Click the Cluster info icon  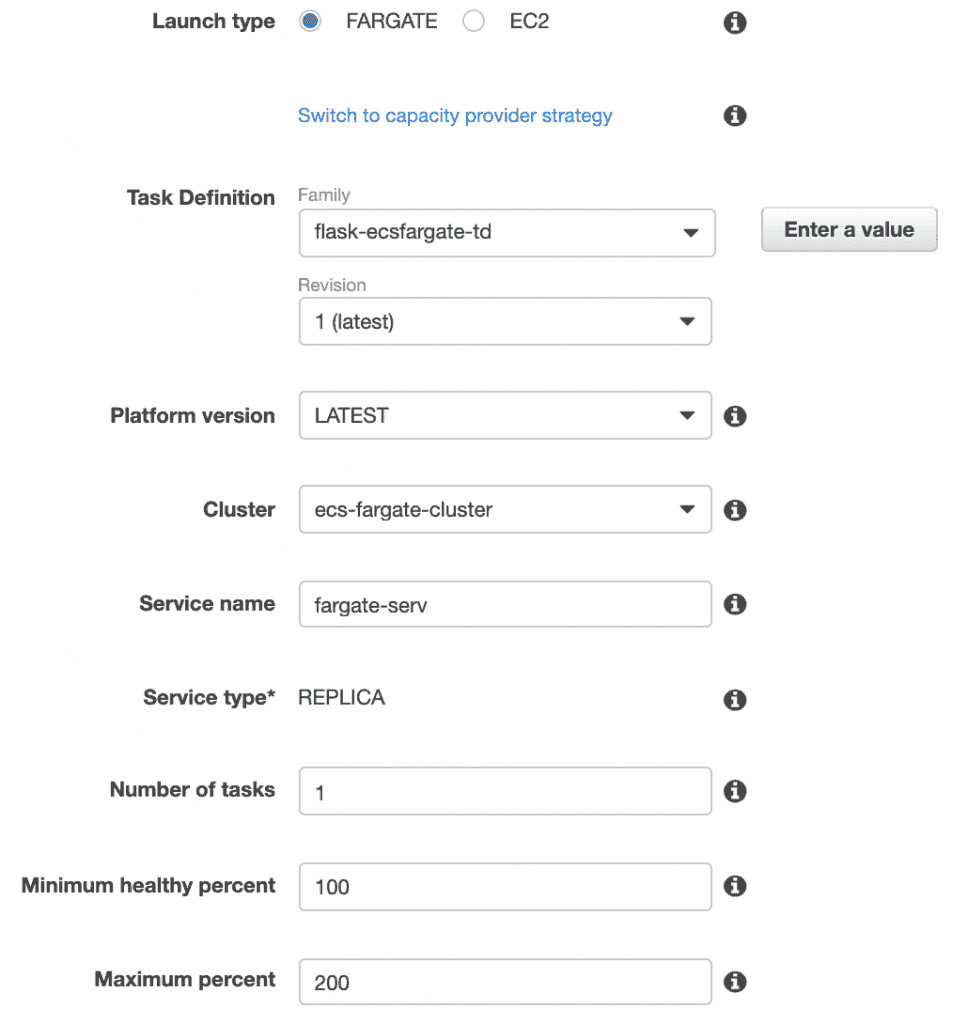735,510
